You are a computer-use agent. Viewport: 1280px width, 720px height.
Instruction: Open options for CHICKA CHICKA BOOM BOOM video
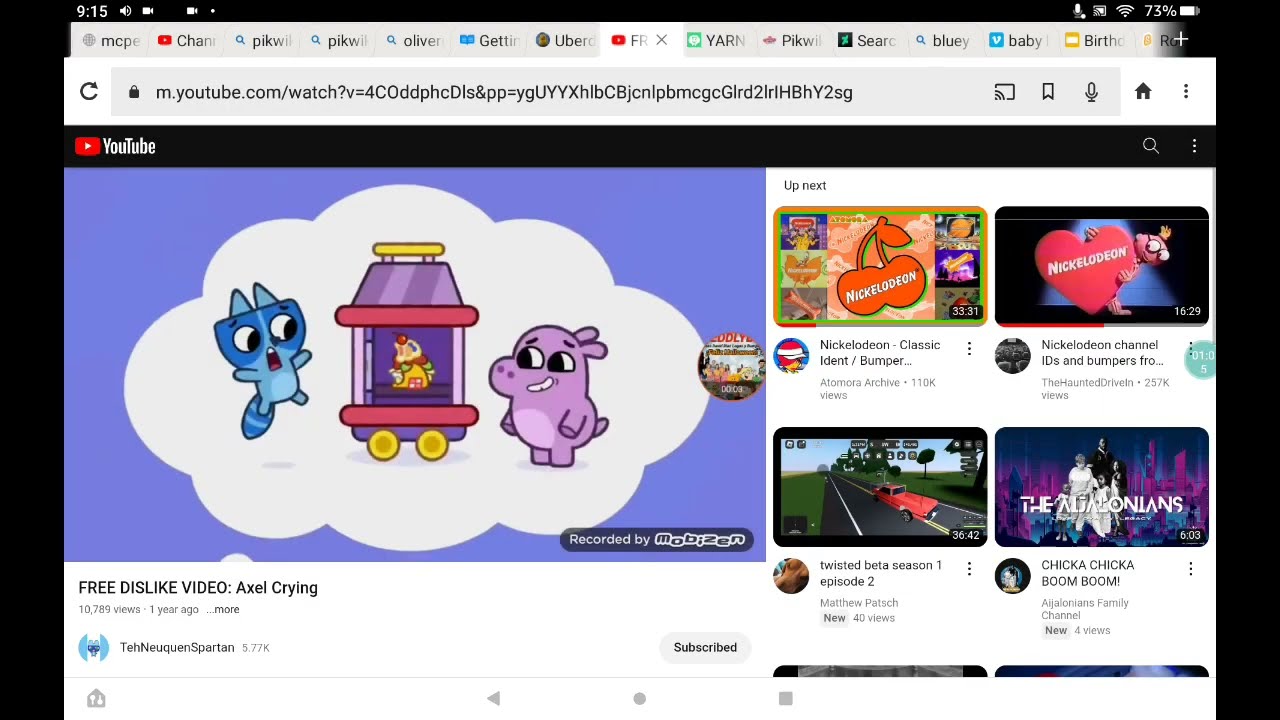tap(1190, 568)
